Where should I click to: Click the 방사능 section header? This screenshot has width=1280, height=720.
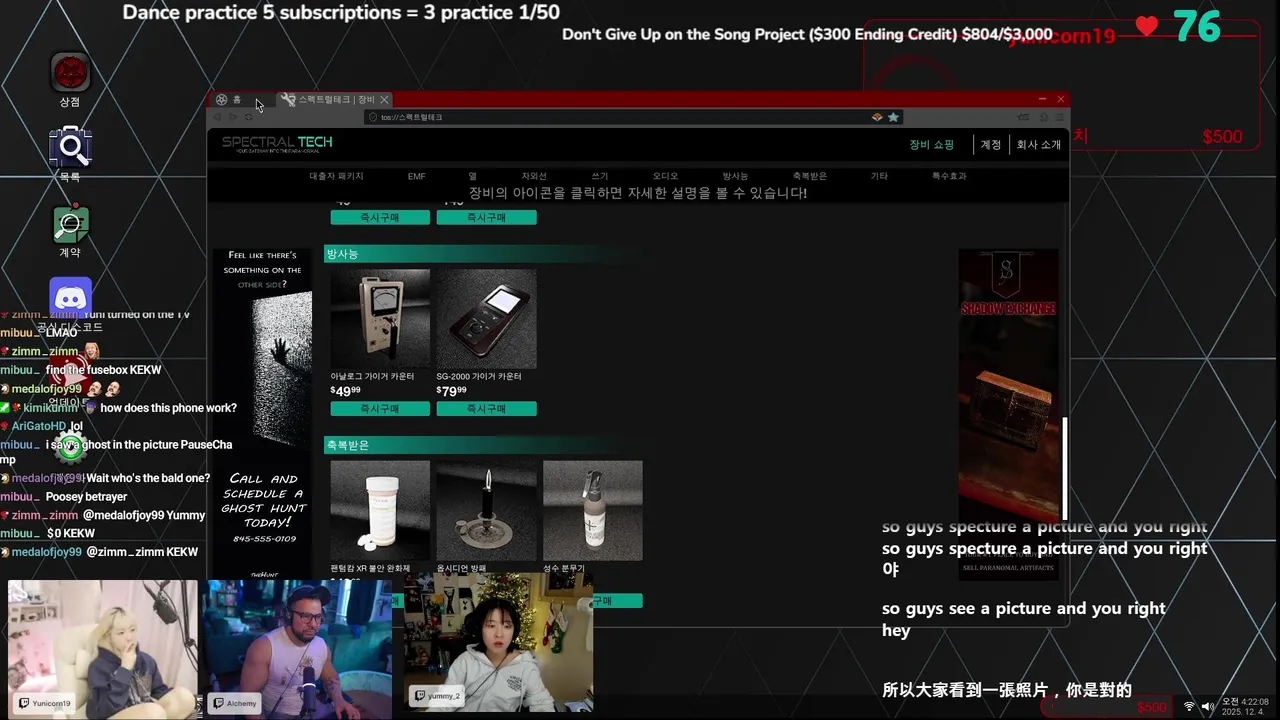click(484, 254)
